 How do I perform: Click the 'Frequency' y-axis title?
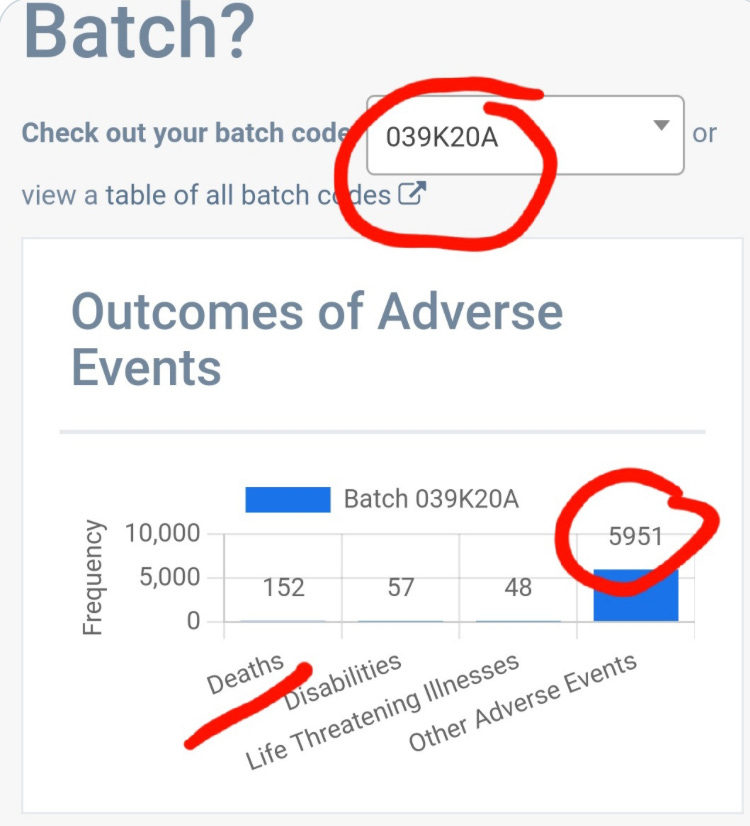coord(93,577)
